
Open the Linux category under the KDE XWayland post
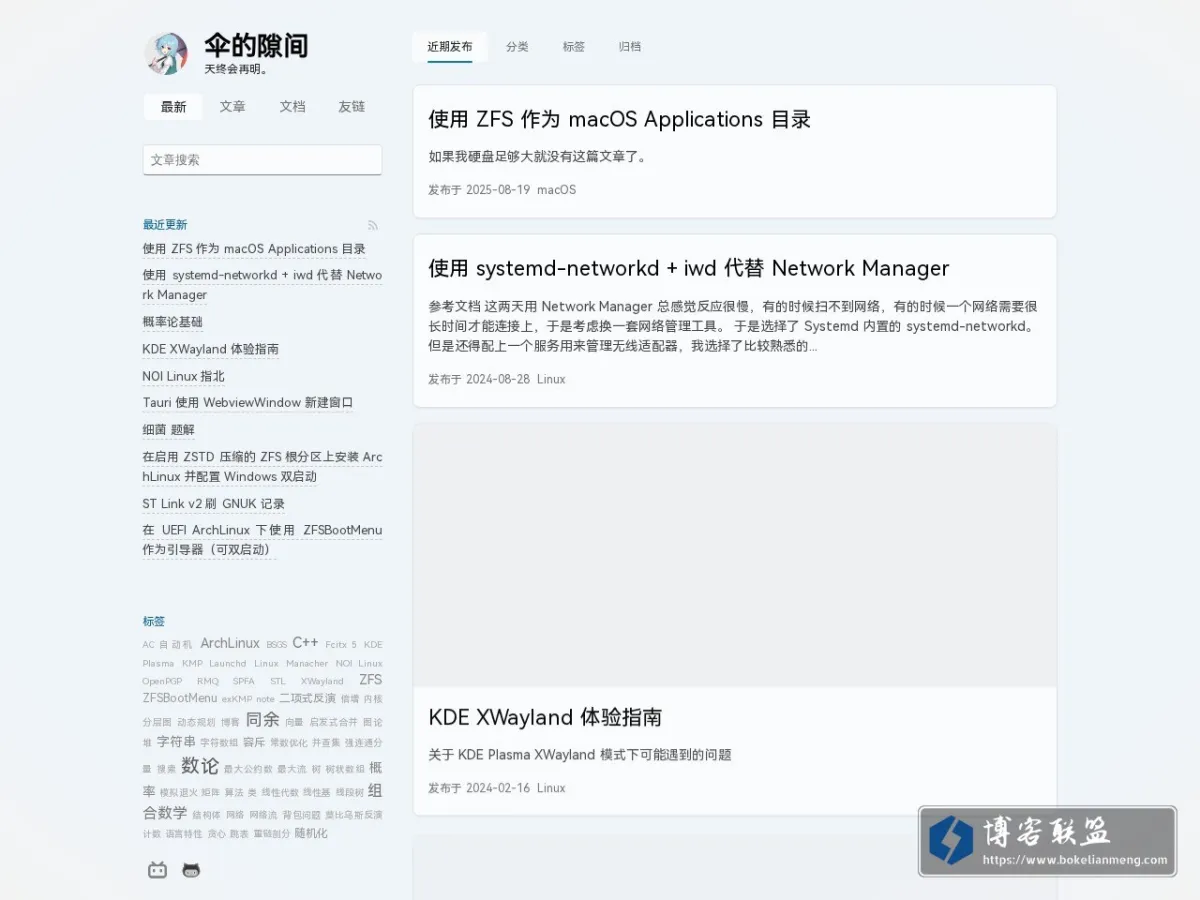coord(551,788)
